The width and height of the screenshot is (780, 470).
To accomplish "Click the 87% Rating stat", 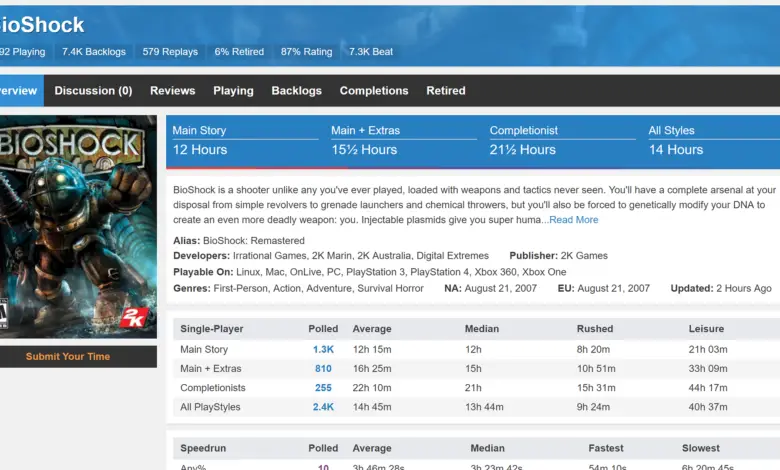I will (x=306, y=52).
